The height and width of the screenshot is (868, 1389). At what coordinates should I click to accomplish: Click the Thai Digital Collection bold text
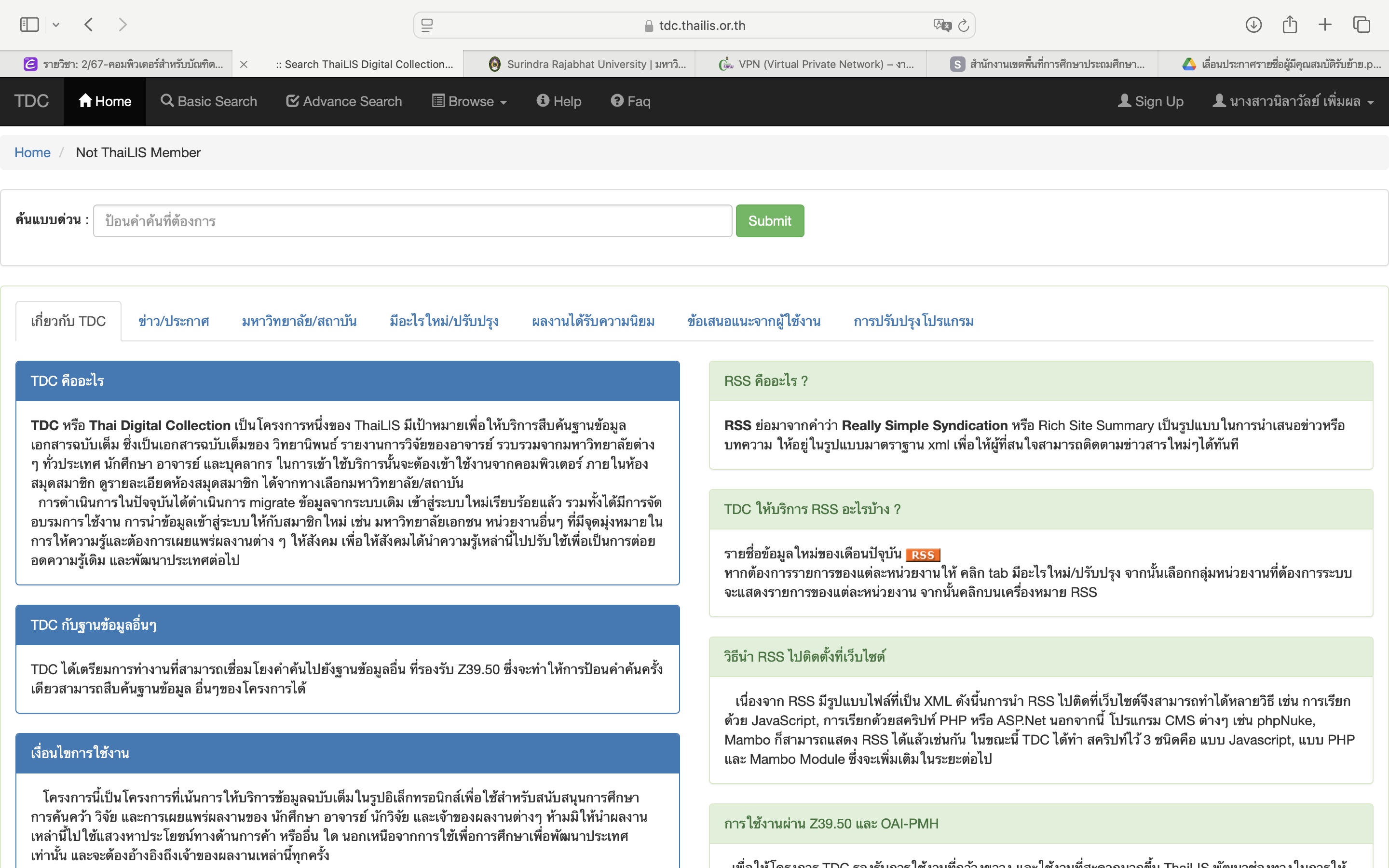pyautogui.click(x=160, y=425)
